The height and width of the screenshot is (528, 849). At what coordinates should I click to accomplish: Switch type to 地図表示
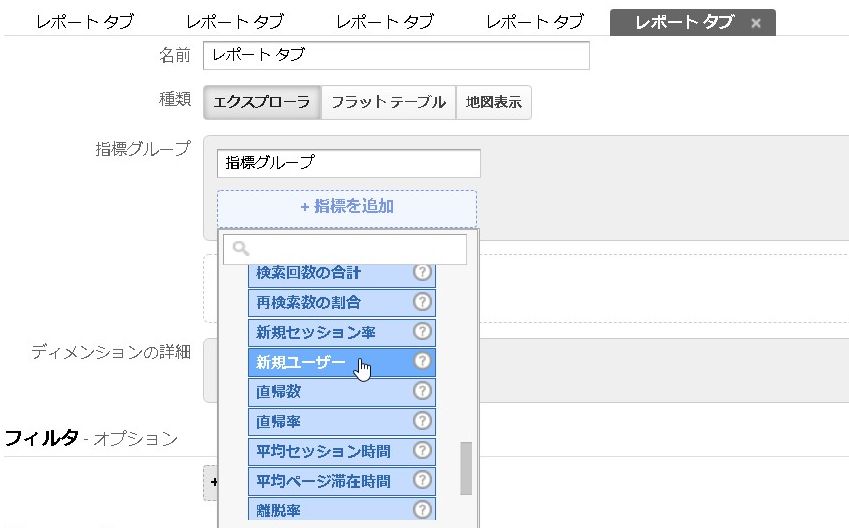494,102
